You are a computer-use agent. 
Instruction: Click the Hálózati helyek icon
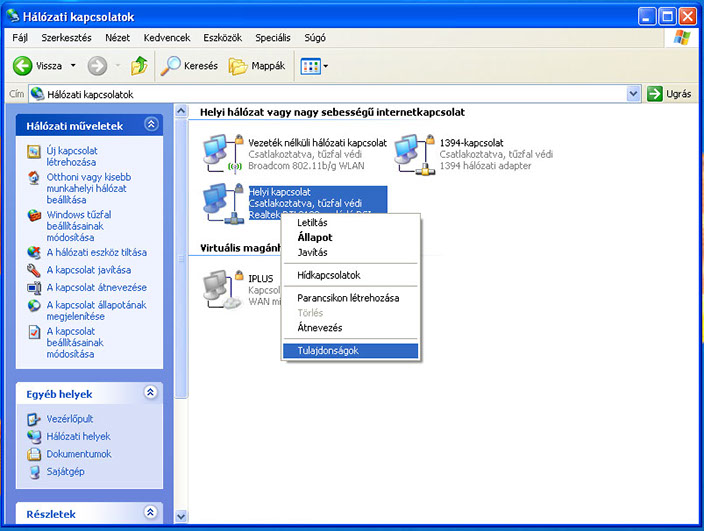[34, 437]
